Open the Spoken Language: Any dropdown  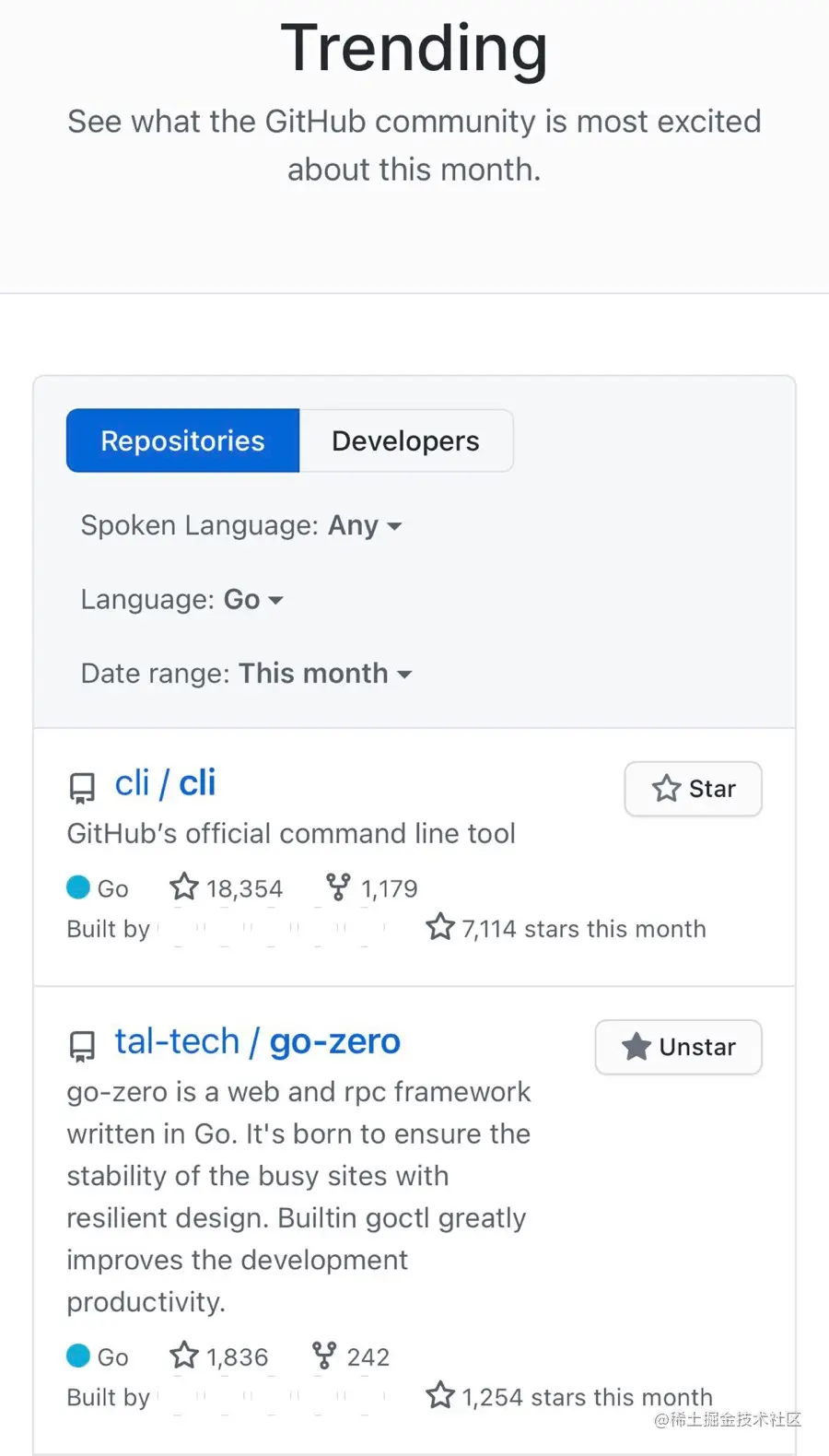click(241, 525)
